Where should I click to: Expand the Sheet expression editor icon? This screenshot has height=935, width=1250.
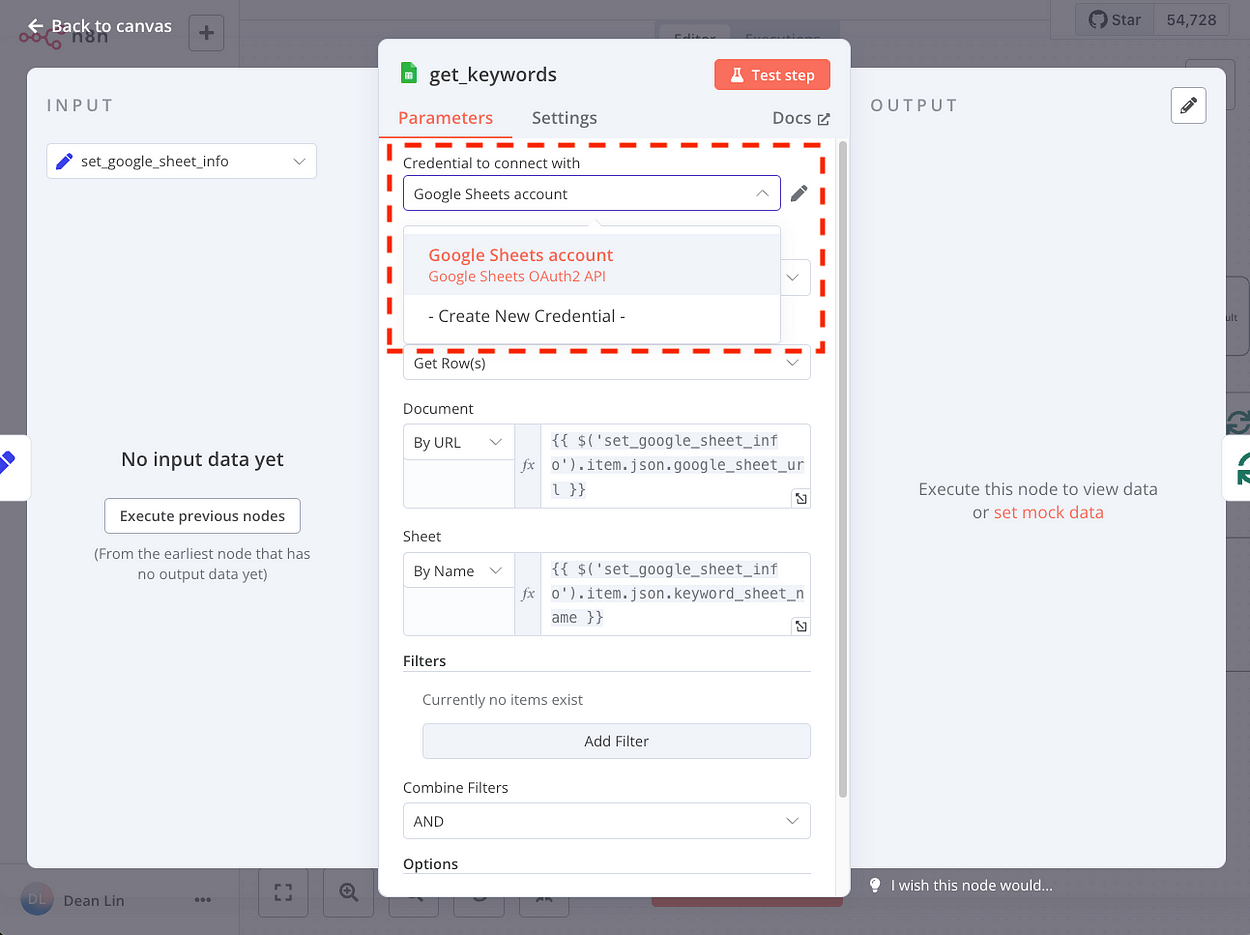click(800, 626)
